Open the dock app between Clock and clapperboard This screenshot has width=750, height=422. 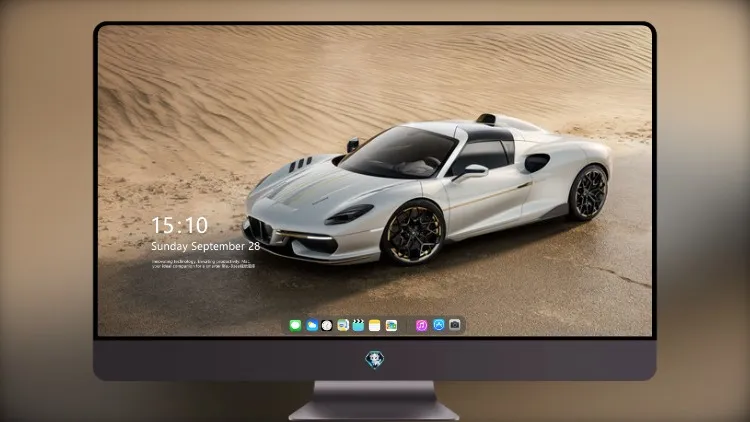click(x=342, y=325)
